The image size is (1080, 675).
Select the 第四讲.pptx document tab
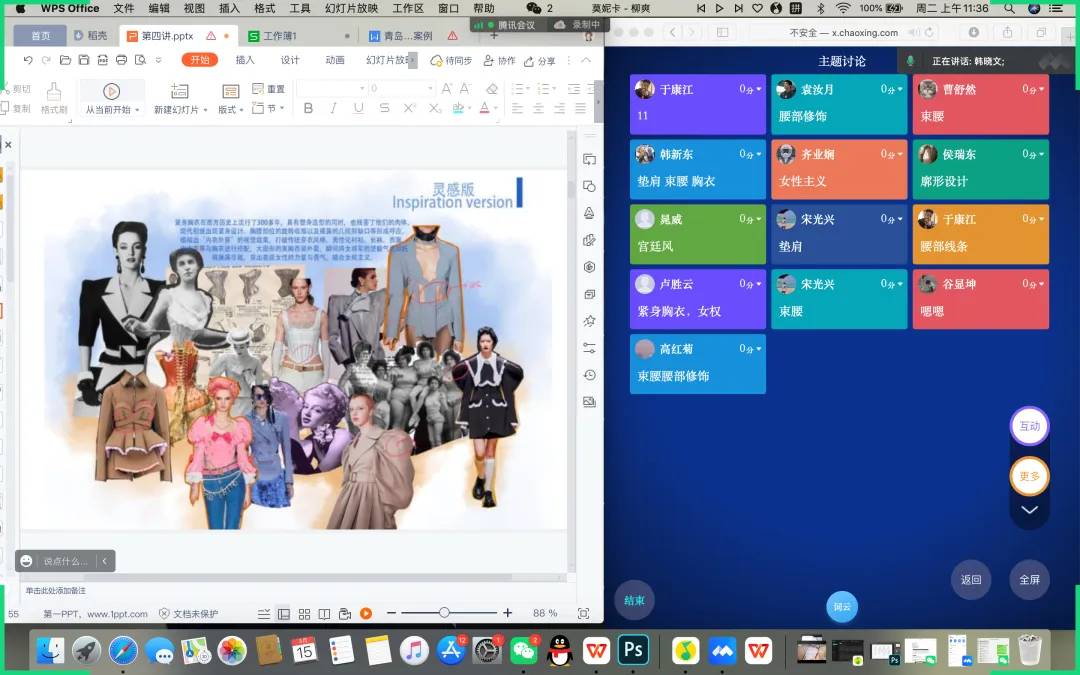pos(178,36)
